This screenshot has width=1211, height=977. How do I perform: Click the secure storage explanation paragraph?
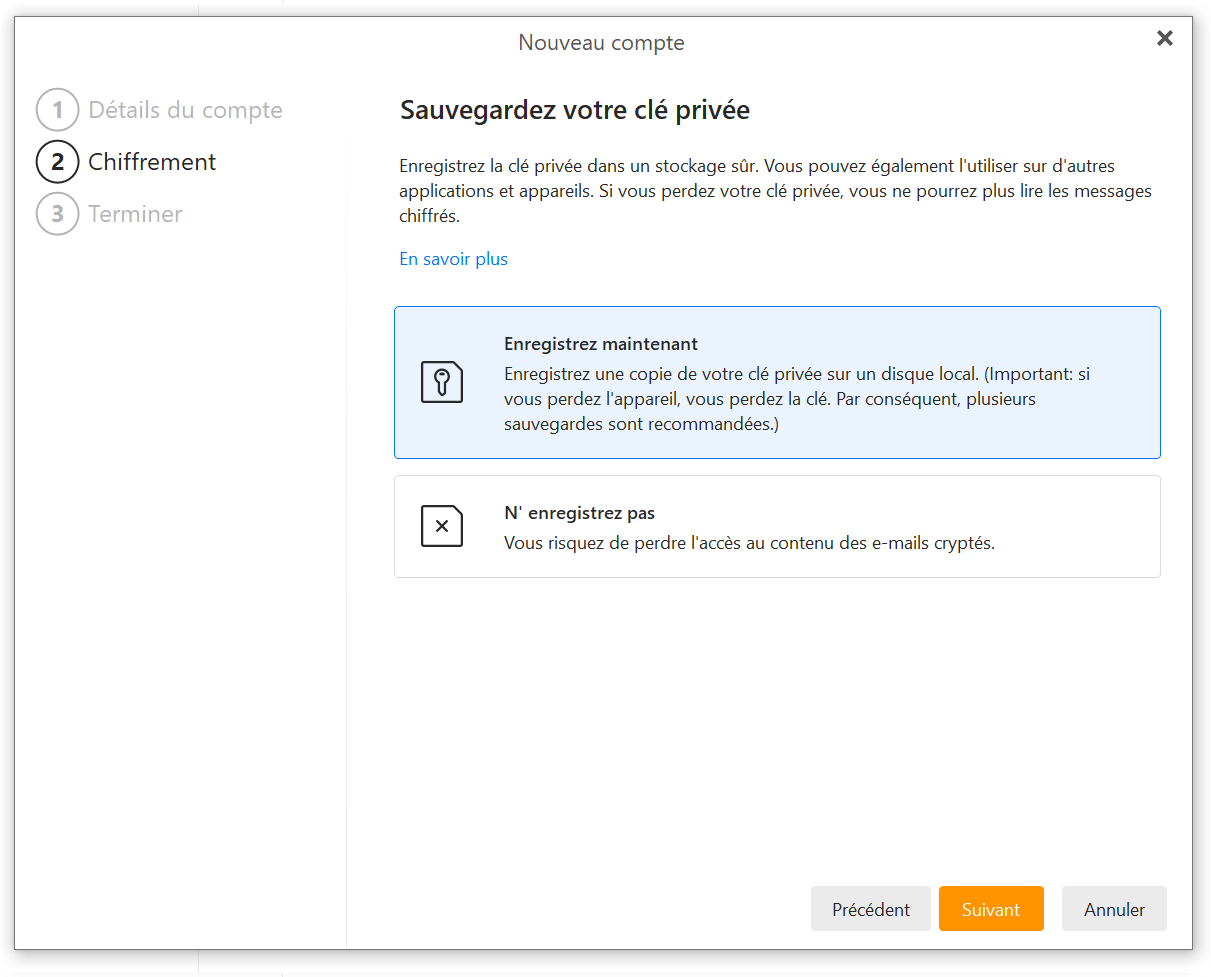point(775,190)
